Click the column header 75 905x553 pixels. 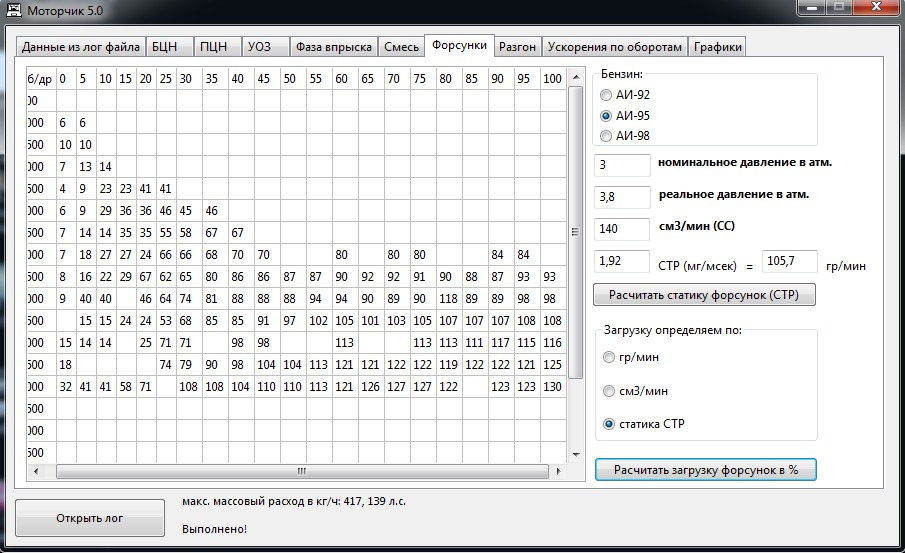(423, 79)
